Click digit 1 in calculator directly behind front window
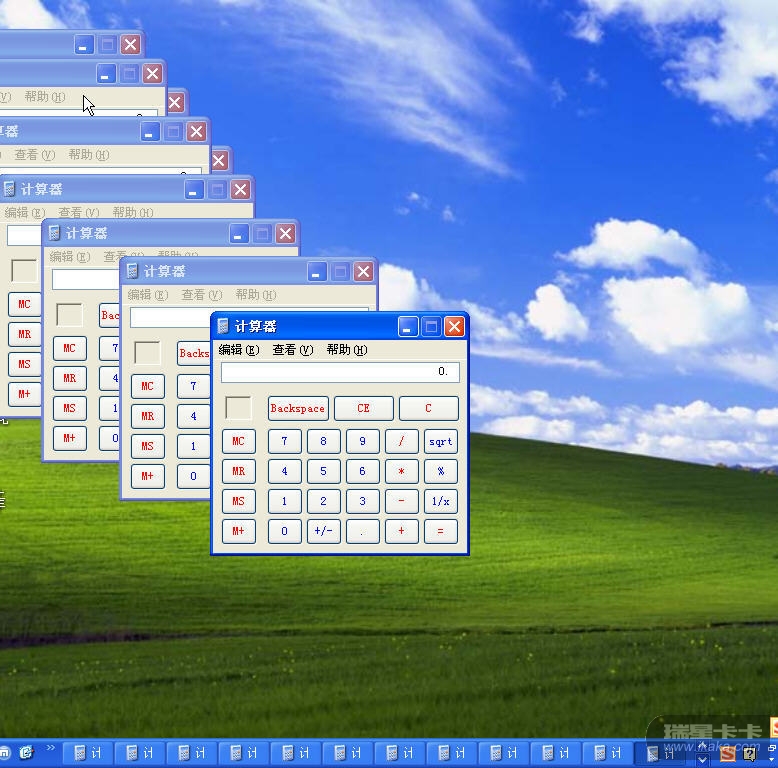Image resolution: width=778 pixels, height=768 pixels. pos(194,446)
